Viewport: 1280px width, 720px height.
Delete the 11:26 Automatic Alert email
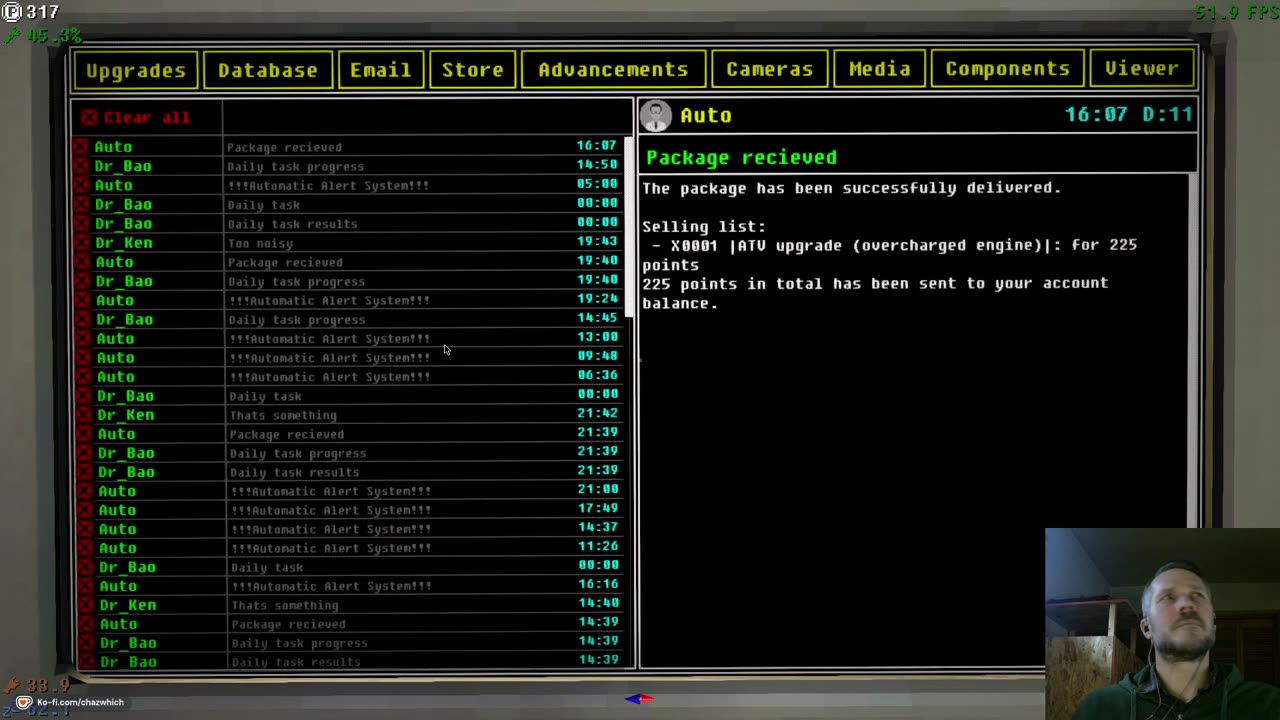pos(85,547)
